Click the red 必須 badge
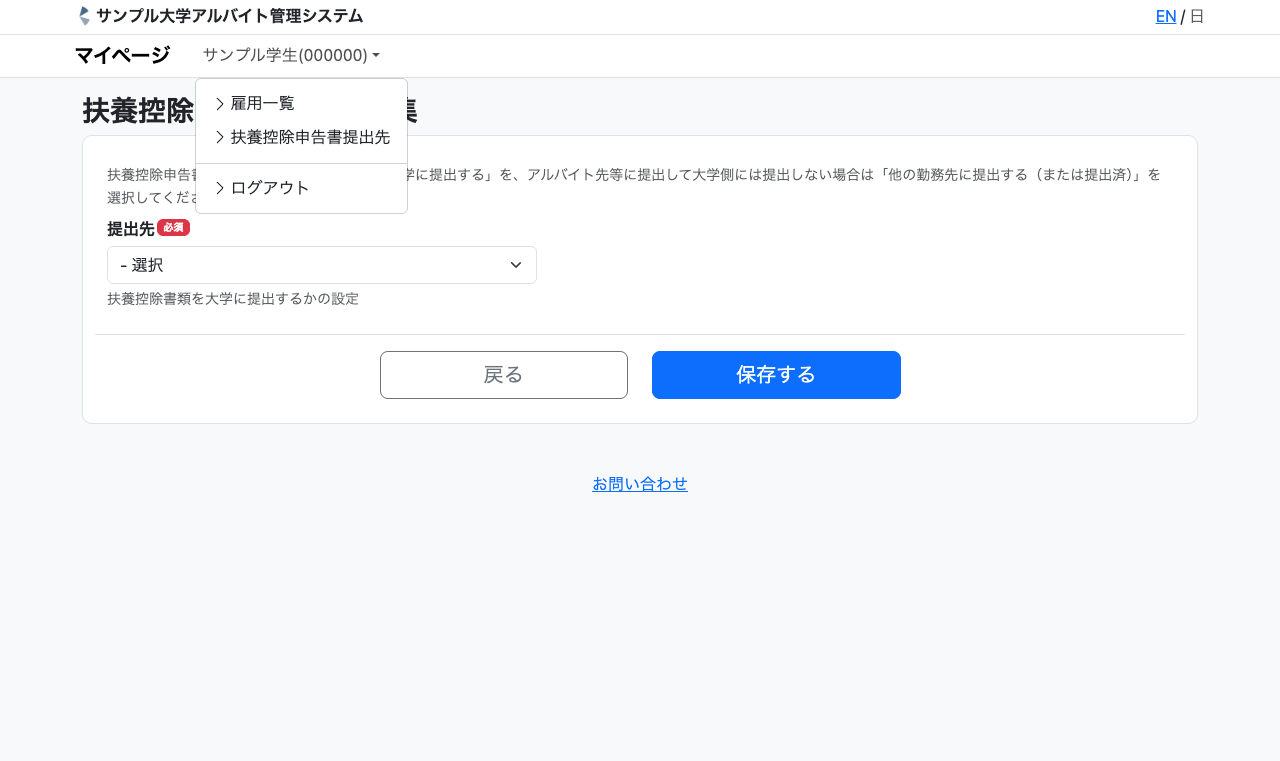This screenshot has height=761, width=1280. point(173,228)
